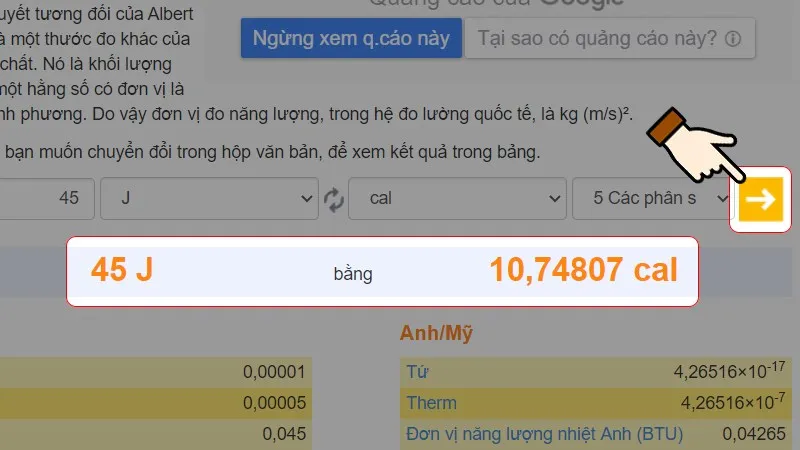Open the target unit dropdown showing cal

[x=457, y=198]
